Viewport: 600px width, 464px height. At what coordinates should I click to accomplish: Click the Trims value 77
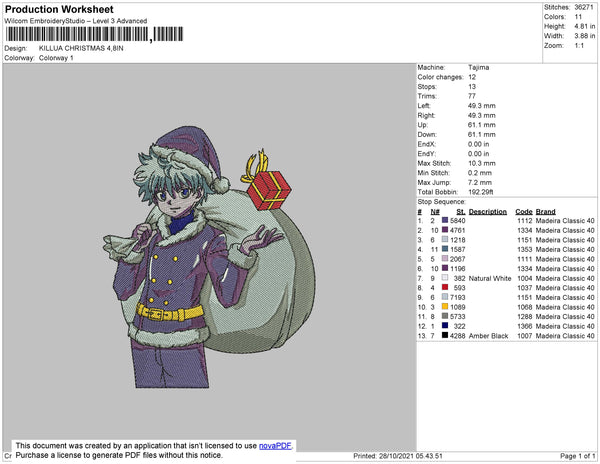click(471, 96)
